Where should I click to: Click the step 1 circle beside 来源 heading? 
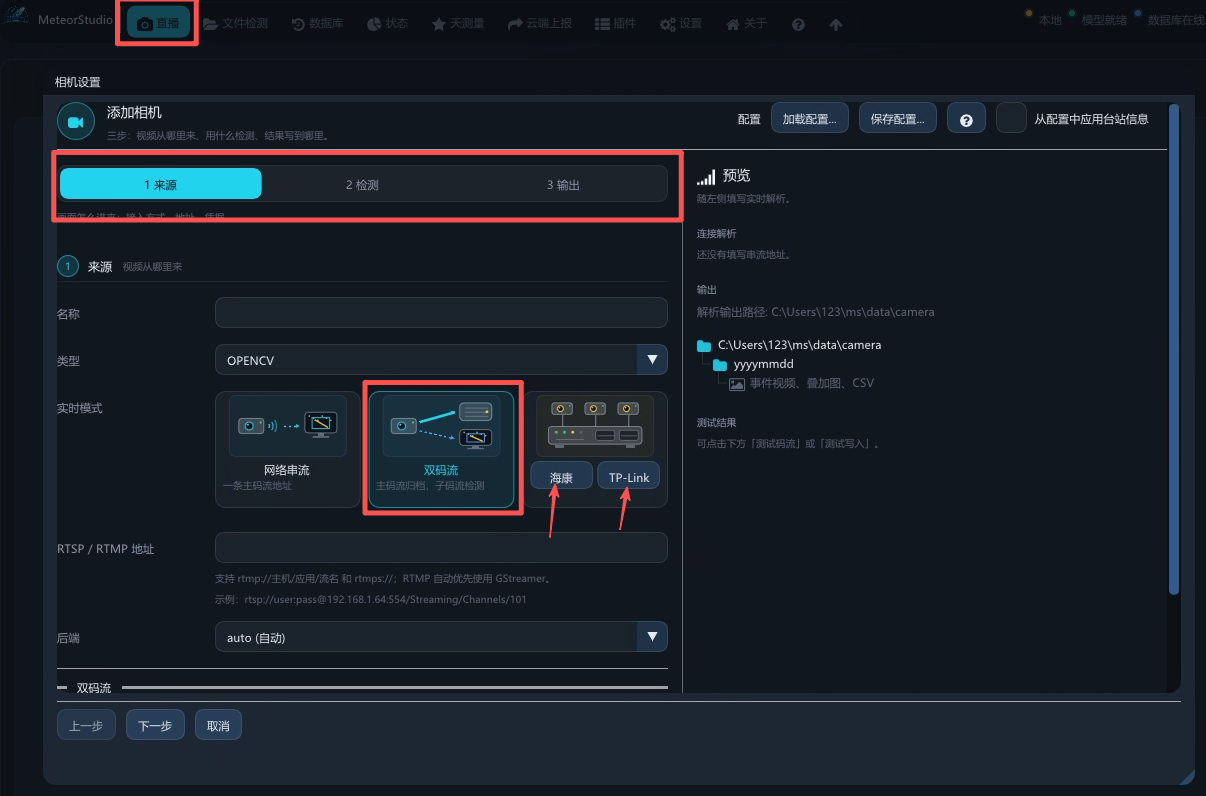[x=68, y=266]
